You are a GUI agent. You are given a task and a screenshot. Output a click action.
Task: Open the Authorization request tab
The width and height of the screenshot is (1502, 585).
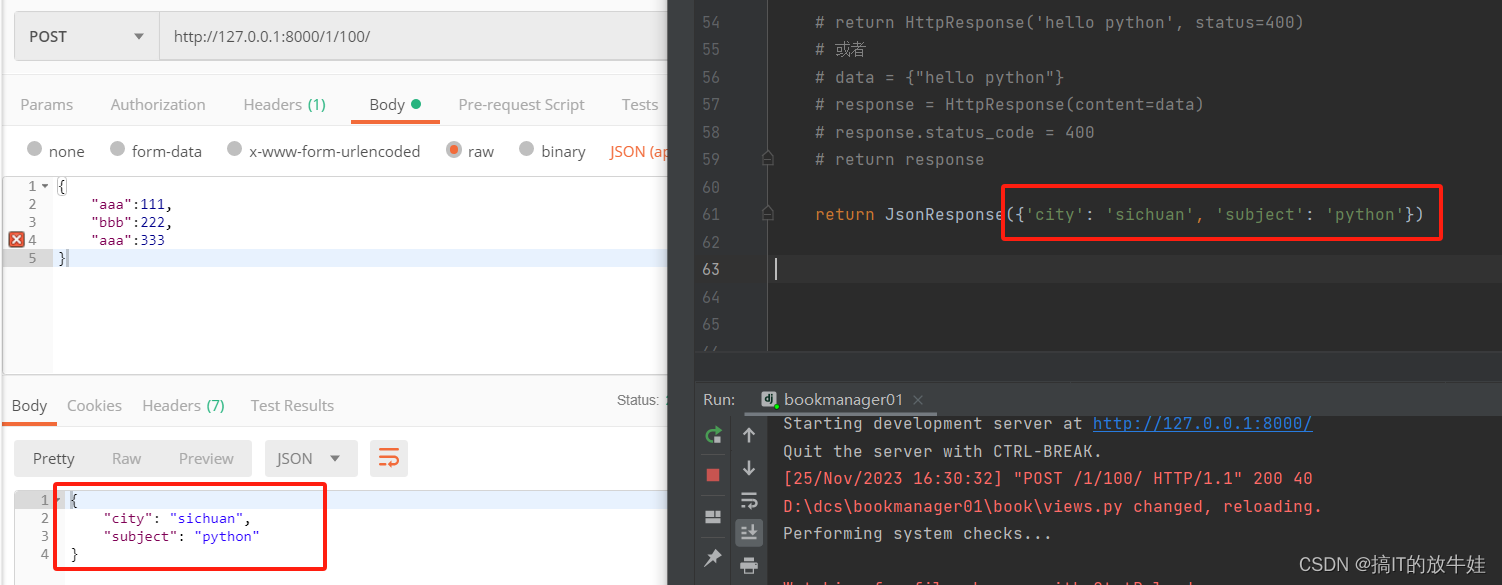[158, 105]
